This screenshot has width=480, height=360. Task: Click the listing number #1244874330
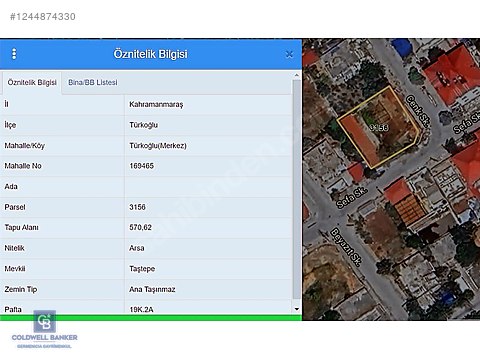(43, 17)
